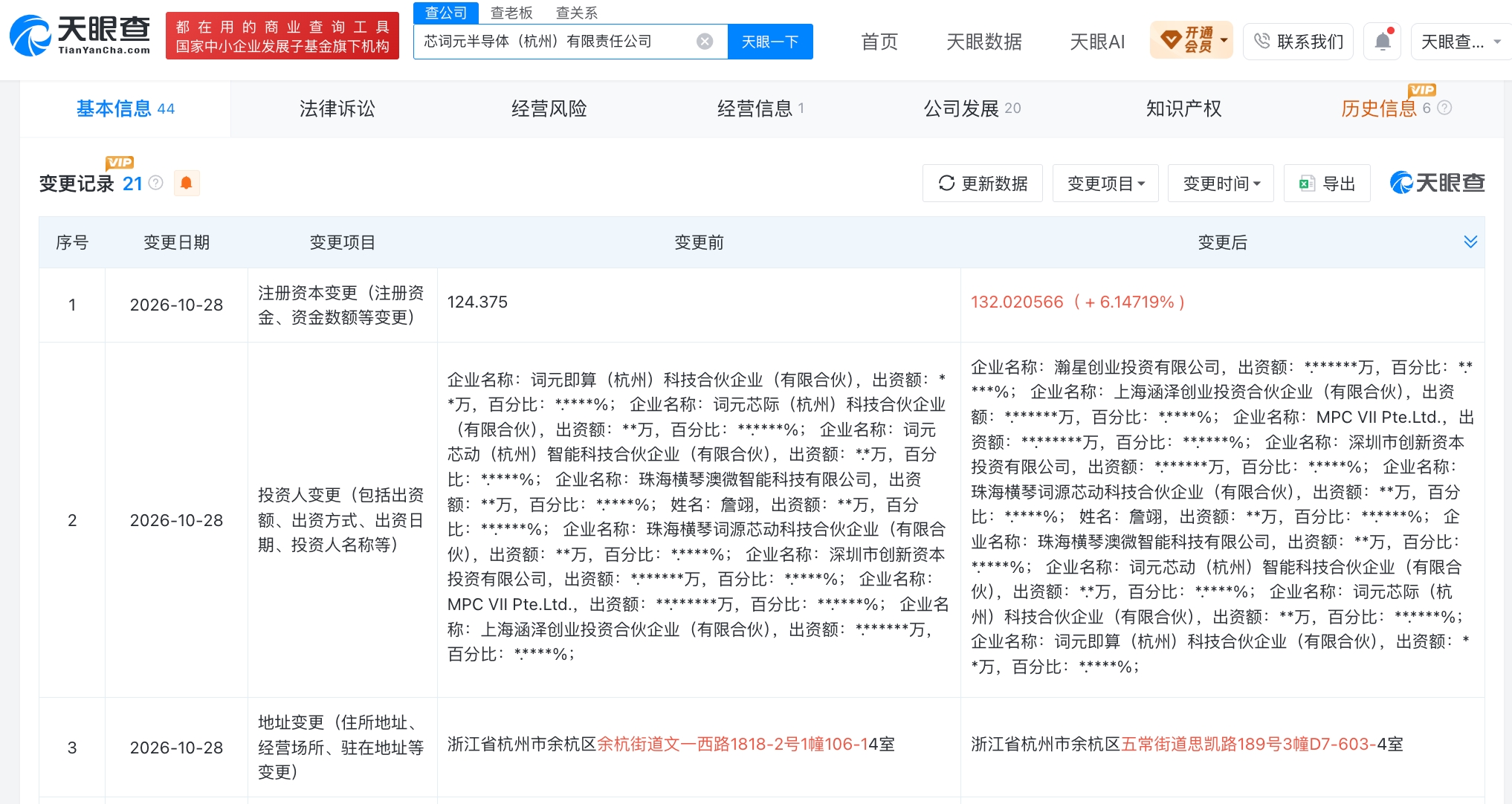Viewport: 1512px width, 804px height.
Task: Go to 首页 in the top navigation
Action: (x=879, y=42)
